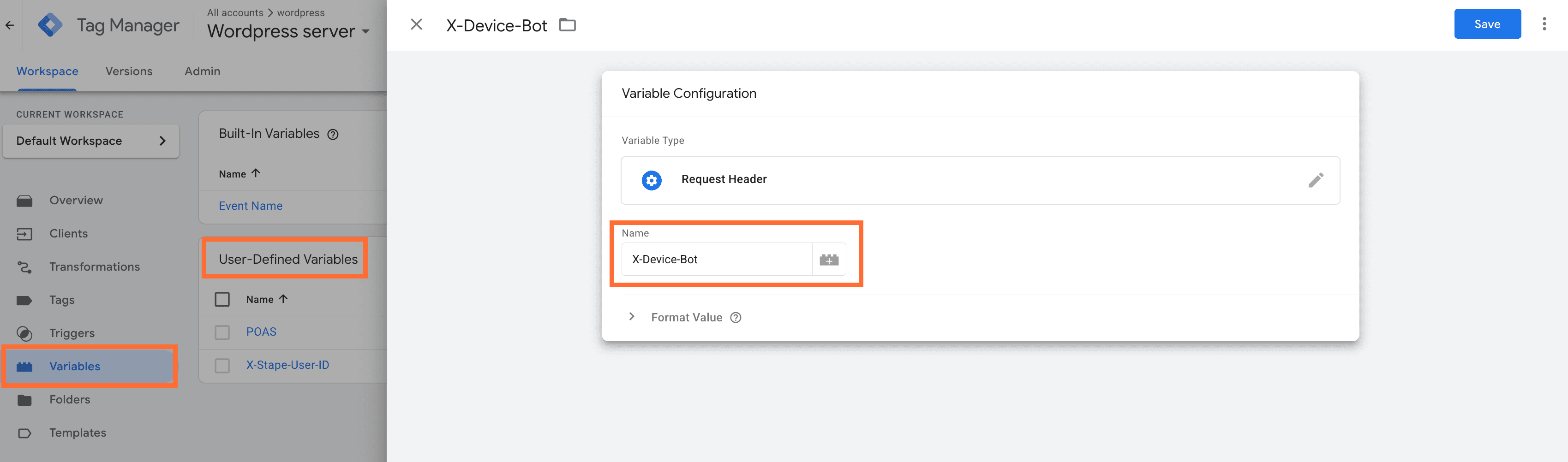The width and height of the screenshot is (1568, 462).
Task: Toggle the select-all checkbox in User-Defined Variables
Action: [222, 299]
